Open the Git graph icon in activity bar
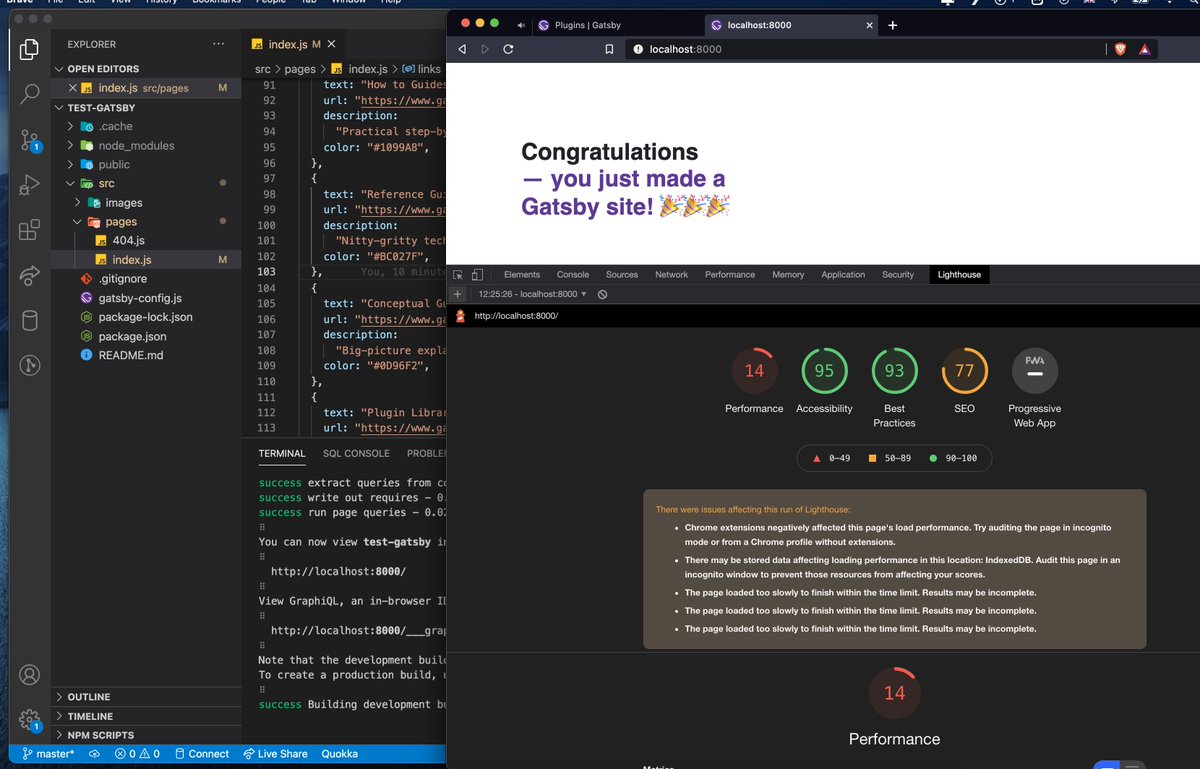The width and height of the screenshot is (1200, 769). [x=29, y=366]
